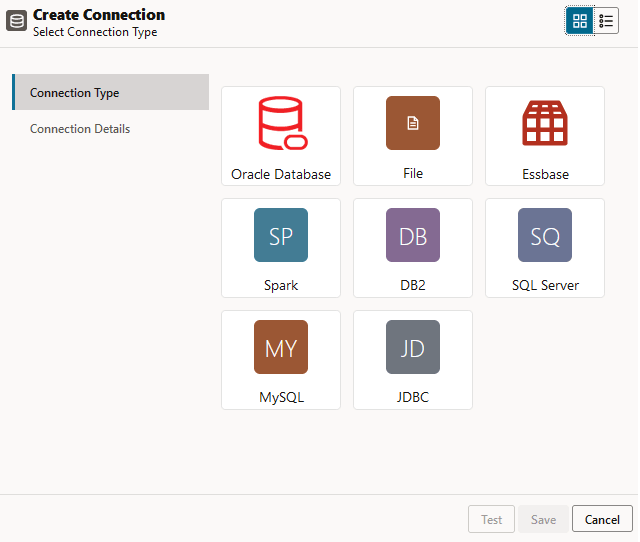Image resolution: width=640 pixels, height=542 pixels.
Task: Switch to grid view
Action: coord(580,20)
